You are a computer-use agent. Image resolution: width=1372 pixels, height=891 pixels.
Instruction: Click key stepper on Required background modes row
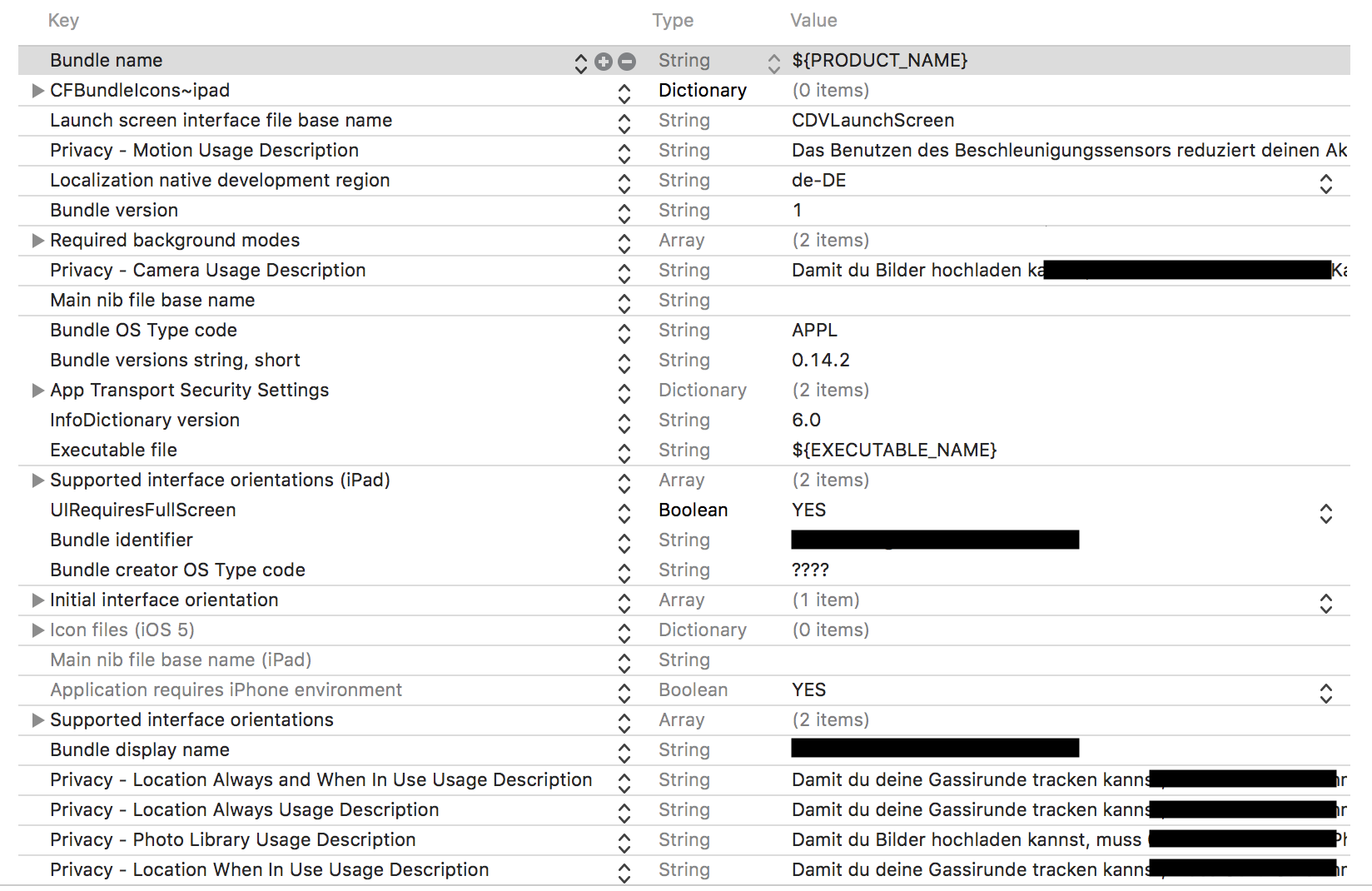[x=624, y=243]
